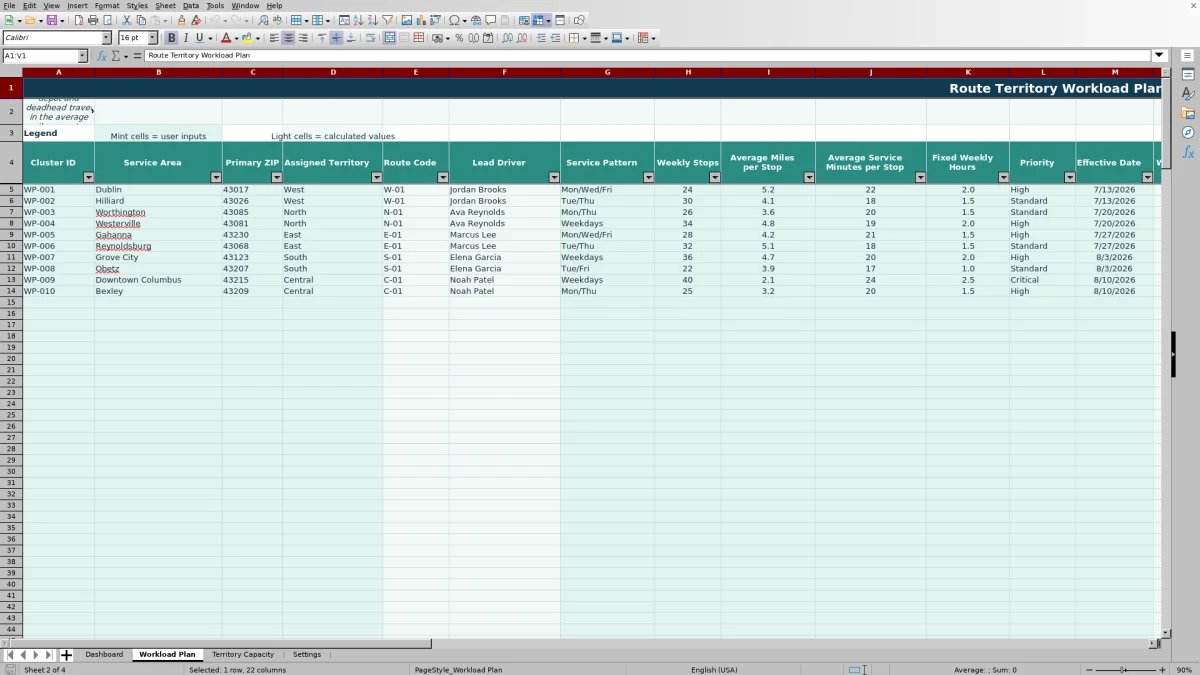Open the Data menu
This screenshot has height=675, width=1200.
(190, 6)
